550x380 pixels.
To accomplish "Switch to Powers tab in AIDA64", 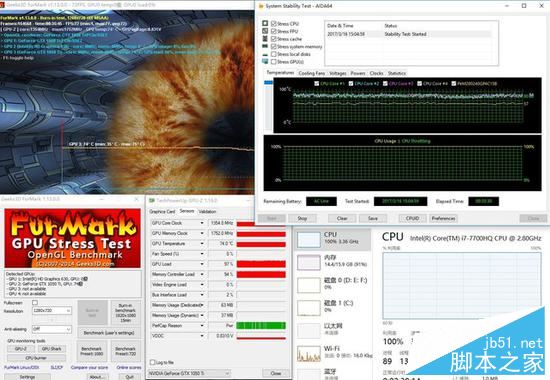I will [x=358, y=73].
